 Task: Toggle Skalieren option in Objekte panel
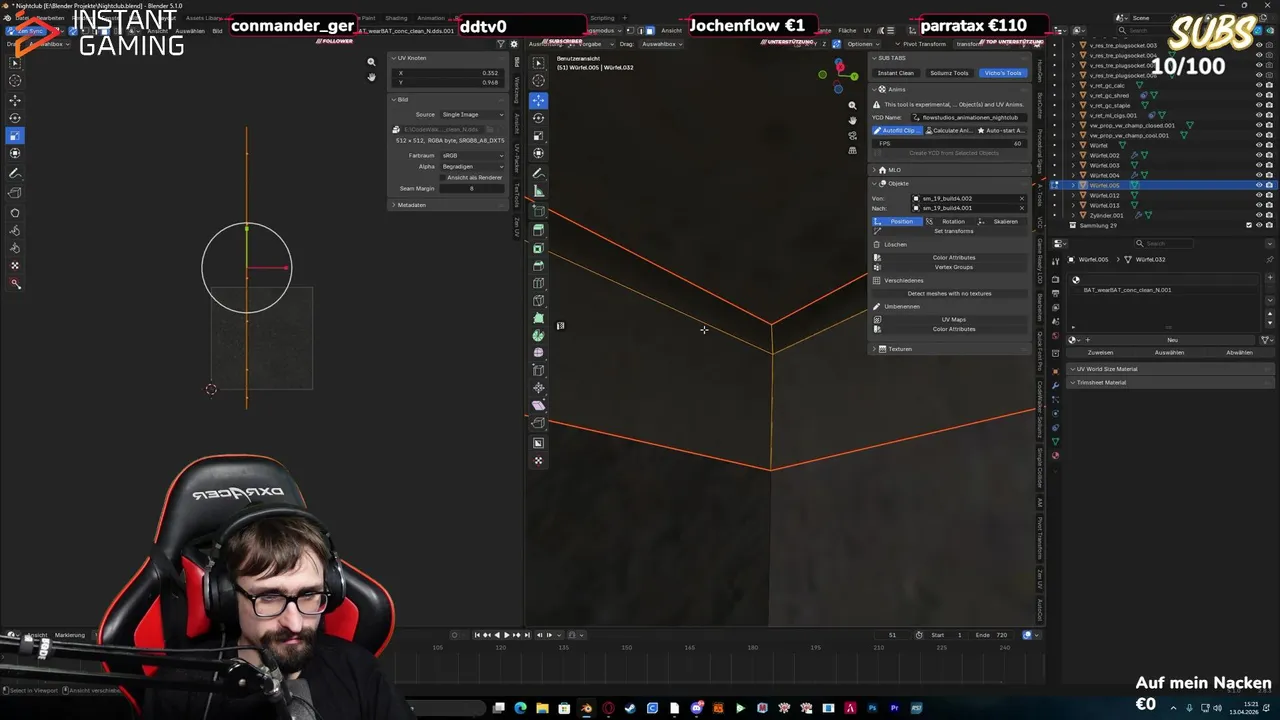click(x=1000, y=221)
